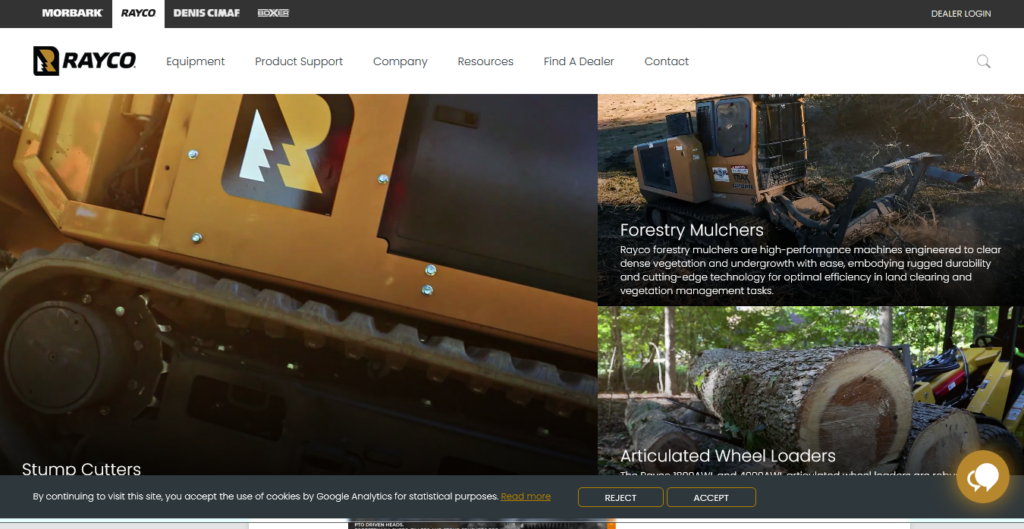The width and height of the screenshot is (1024, 529).
Task: Open the Contact page
Action: (x=666, y=61)
